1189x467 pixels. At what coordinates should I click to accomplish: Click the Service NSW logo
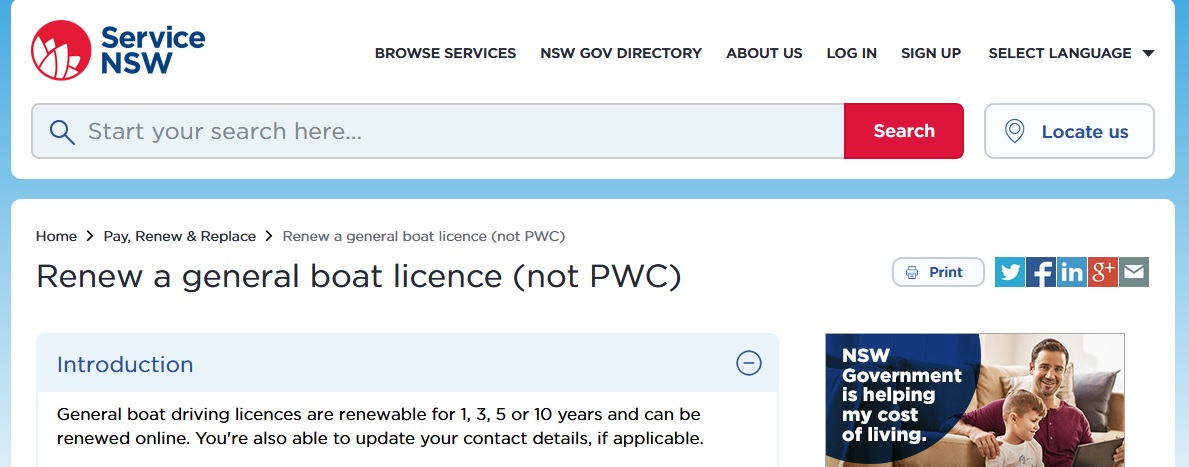coord(118,51)
